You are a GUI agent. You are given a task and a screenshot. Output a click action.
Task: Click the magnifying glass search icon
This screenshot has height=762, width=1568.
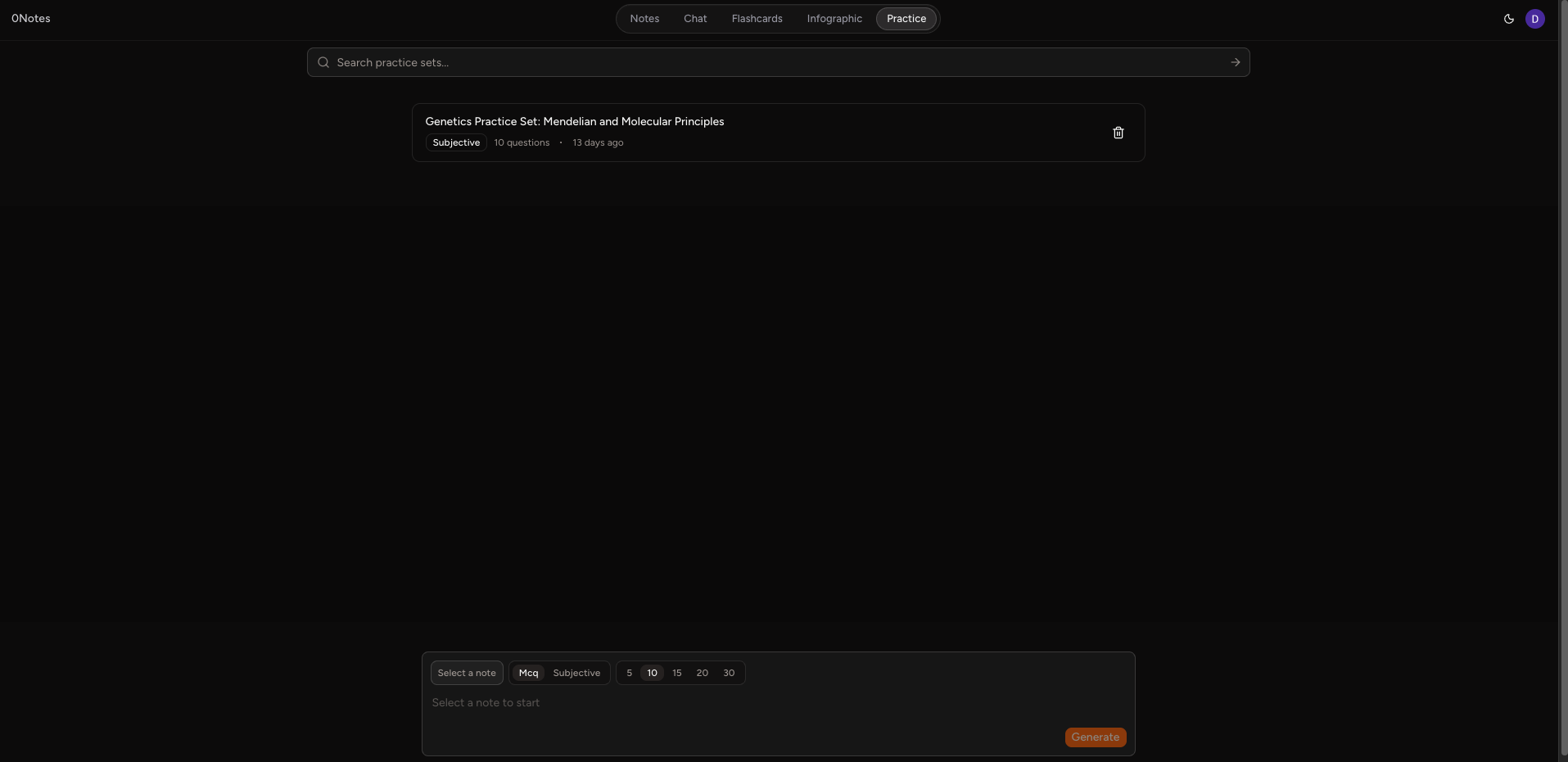click(x=323, y=61)
